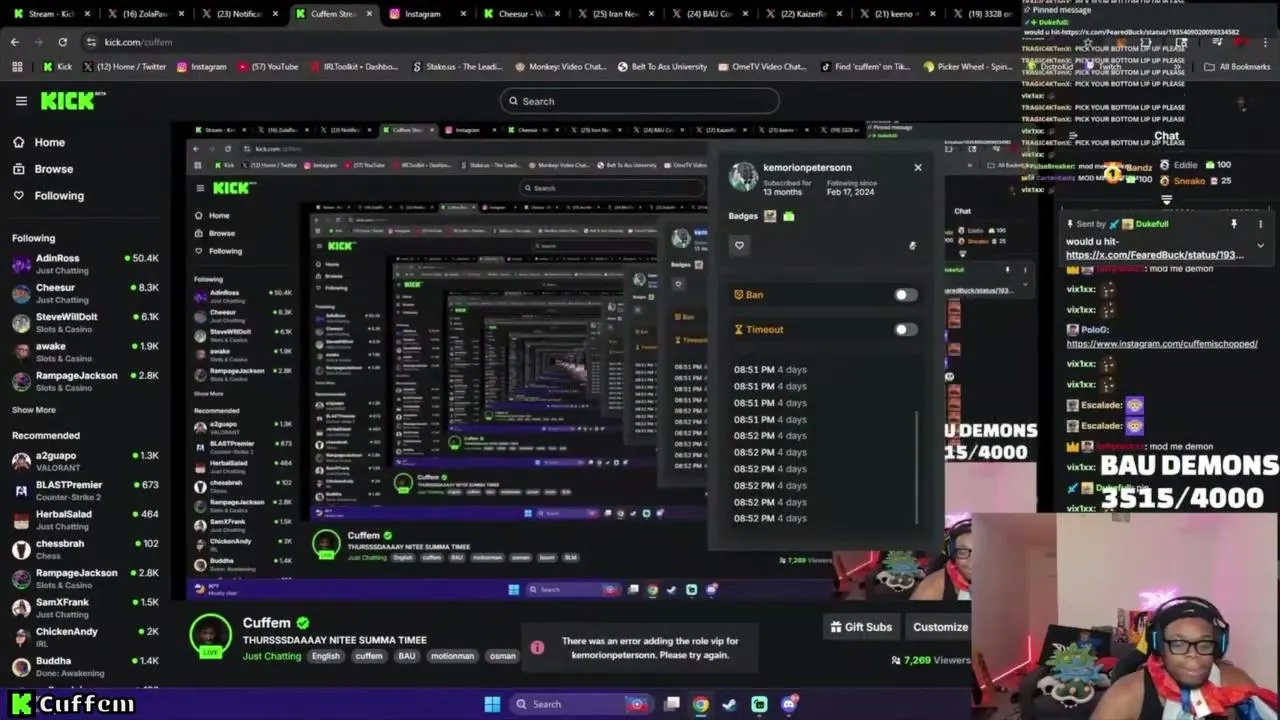Click the Gift Subs button

coord(861,627)
